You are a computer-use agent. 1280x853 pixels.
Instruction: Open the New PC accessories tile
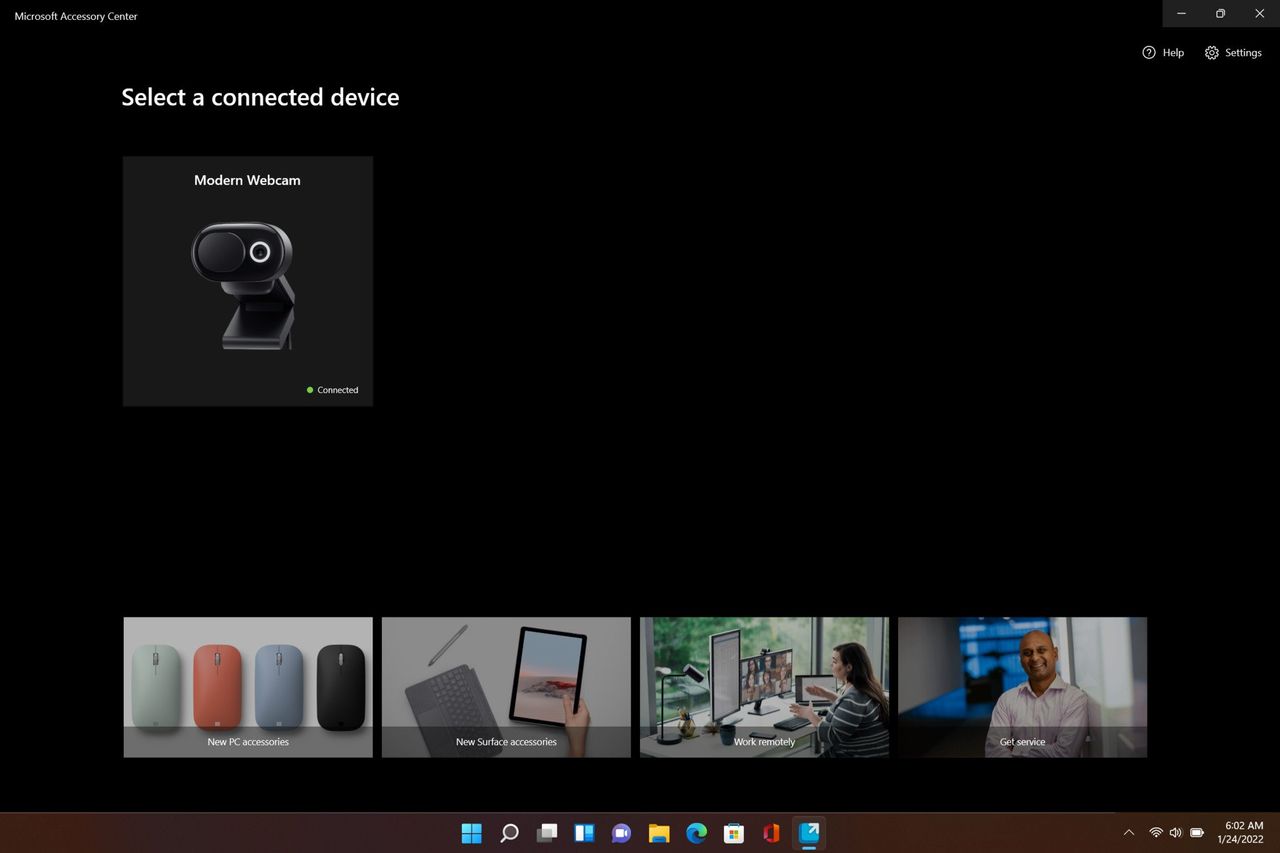pos(248,687)
